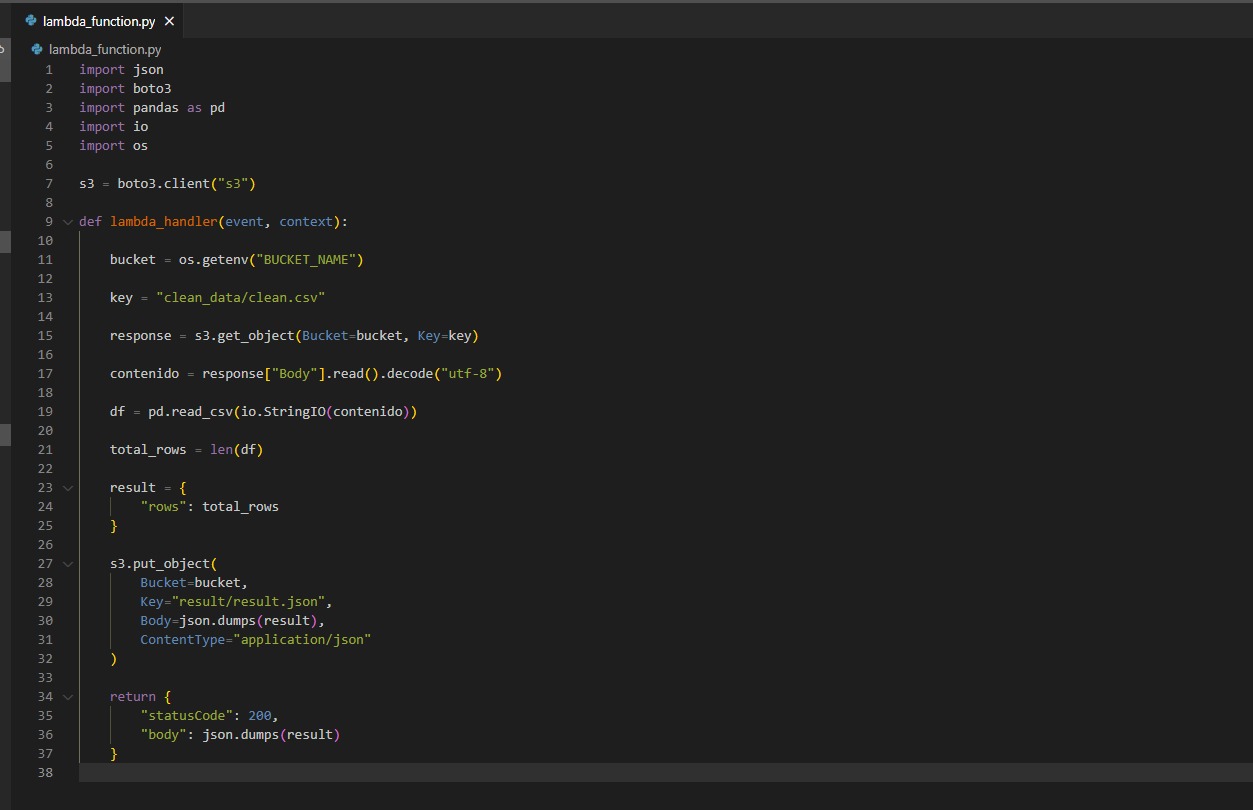Close the lambda_function.py tab
The height and width of the screenshot is (810, 1253).
click(x=168, y=21)
